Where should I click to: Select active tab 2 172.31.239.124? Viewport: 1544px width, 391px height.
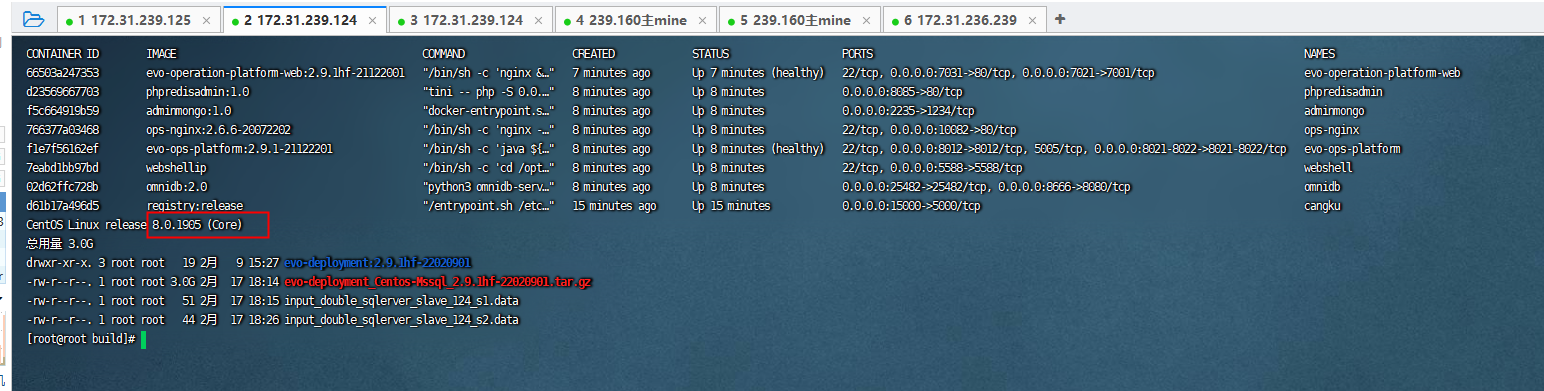click(303, 20)
